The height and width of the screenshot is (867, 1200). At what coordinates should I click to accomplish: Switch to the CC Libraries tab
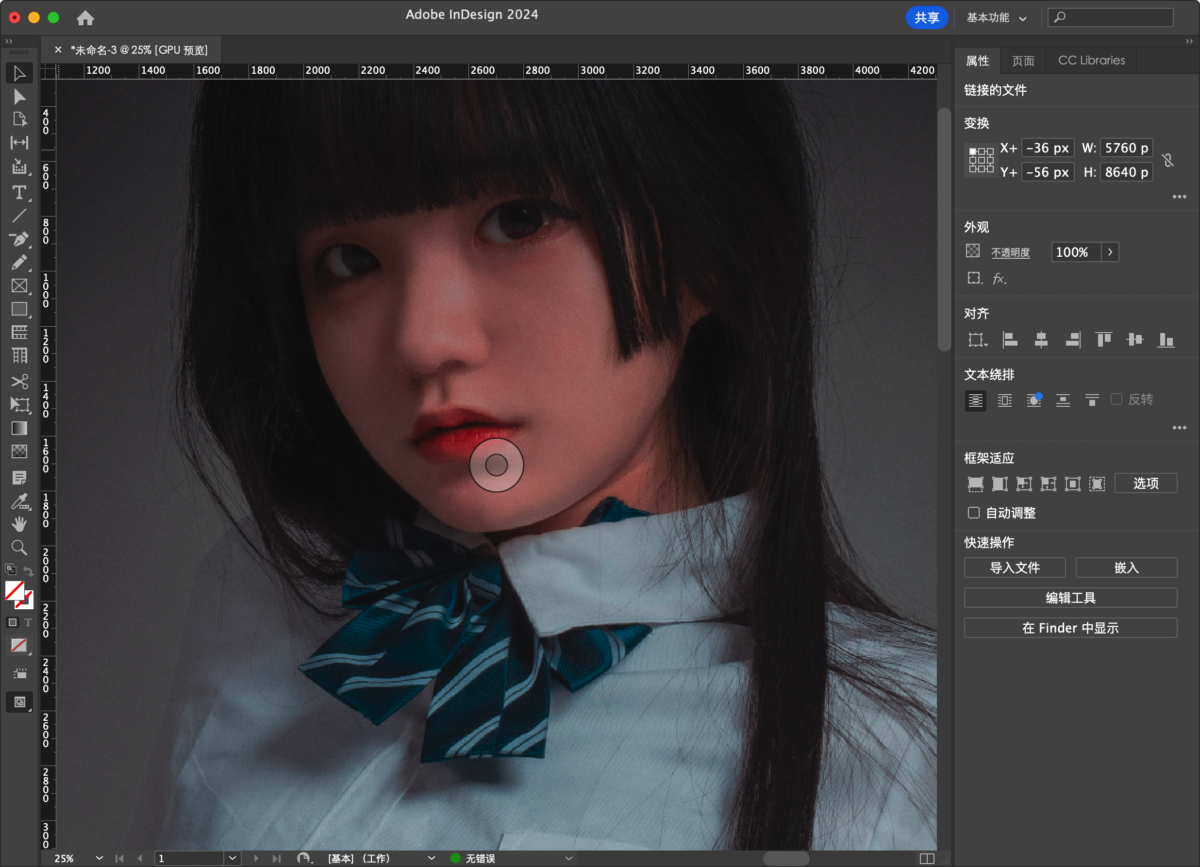[1091, 60]
